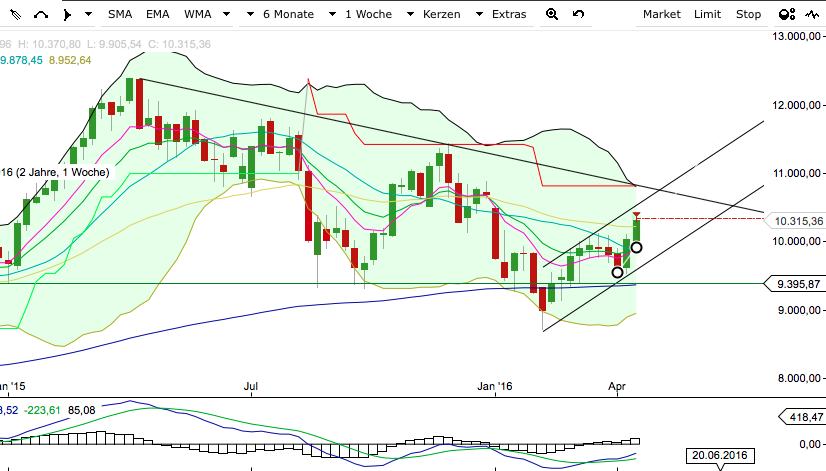Click the Jan '16 axis label
This screenshot has width=826, height=471.
click(x=495, y=386)
